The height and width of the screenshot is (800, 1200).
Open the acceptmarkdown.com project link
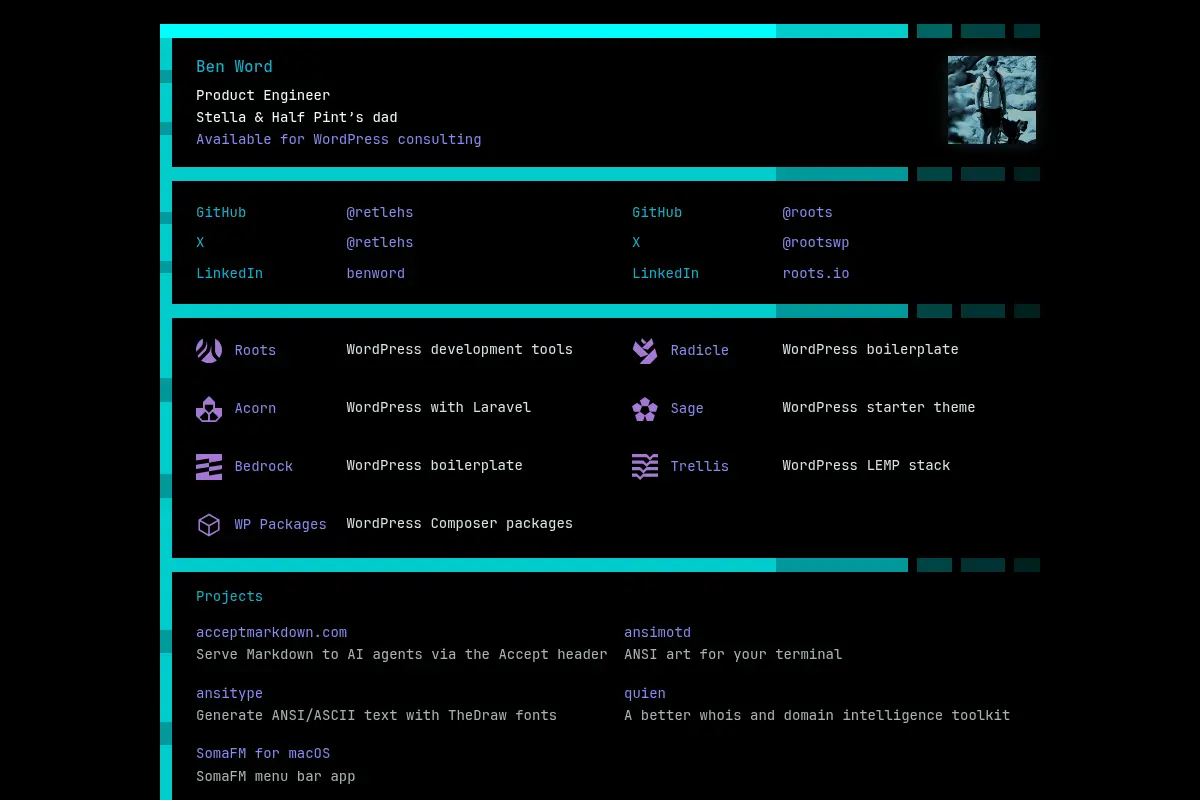tap(272, 632)
